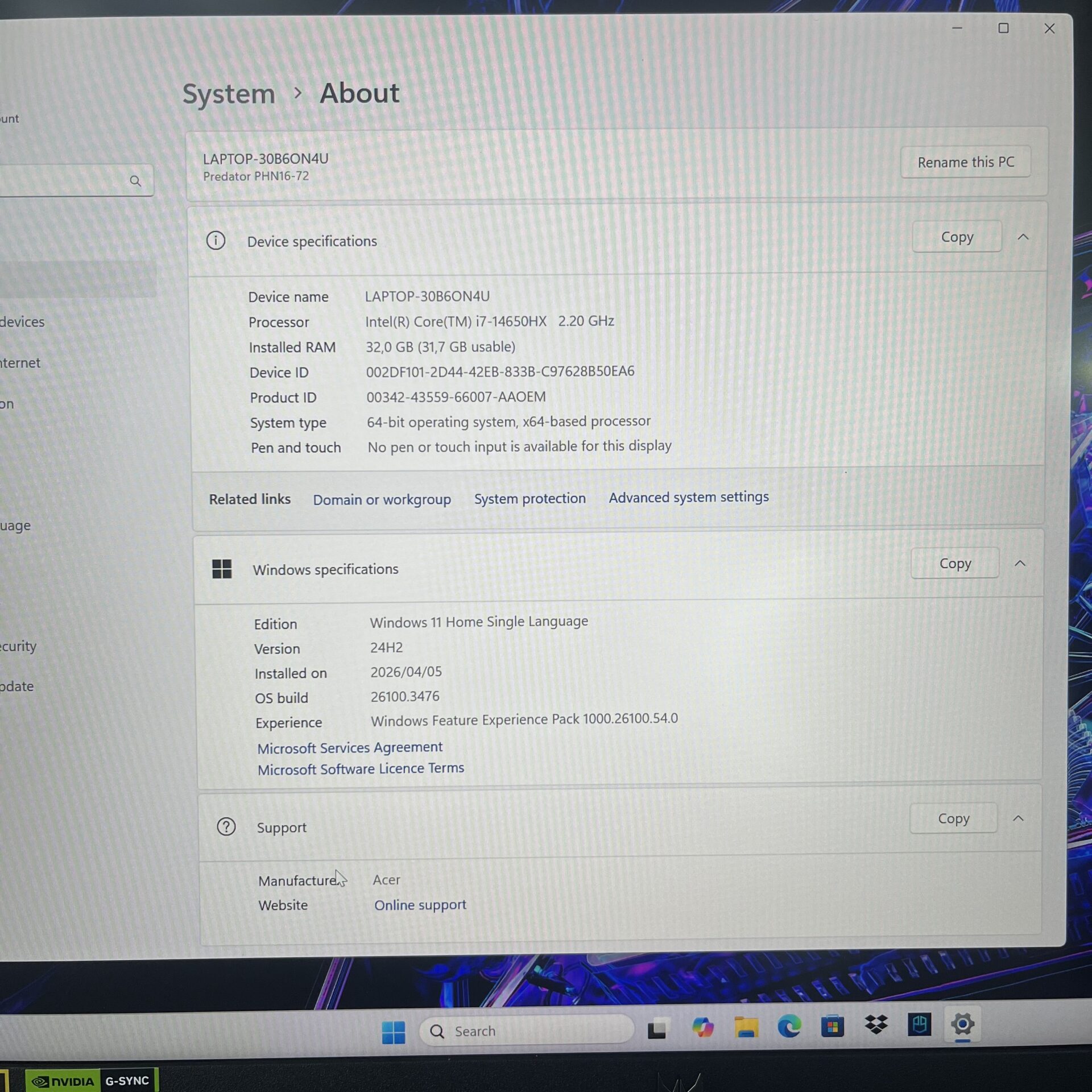Open the Windows Start menu
This screenshot has width=1092, height=1092.
(394, 1032)
